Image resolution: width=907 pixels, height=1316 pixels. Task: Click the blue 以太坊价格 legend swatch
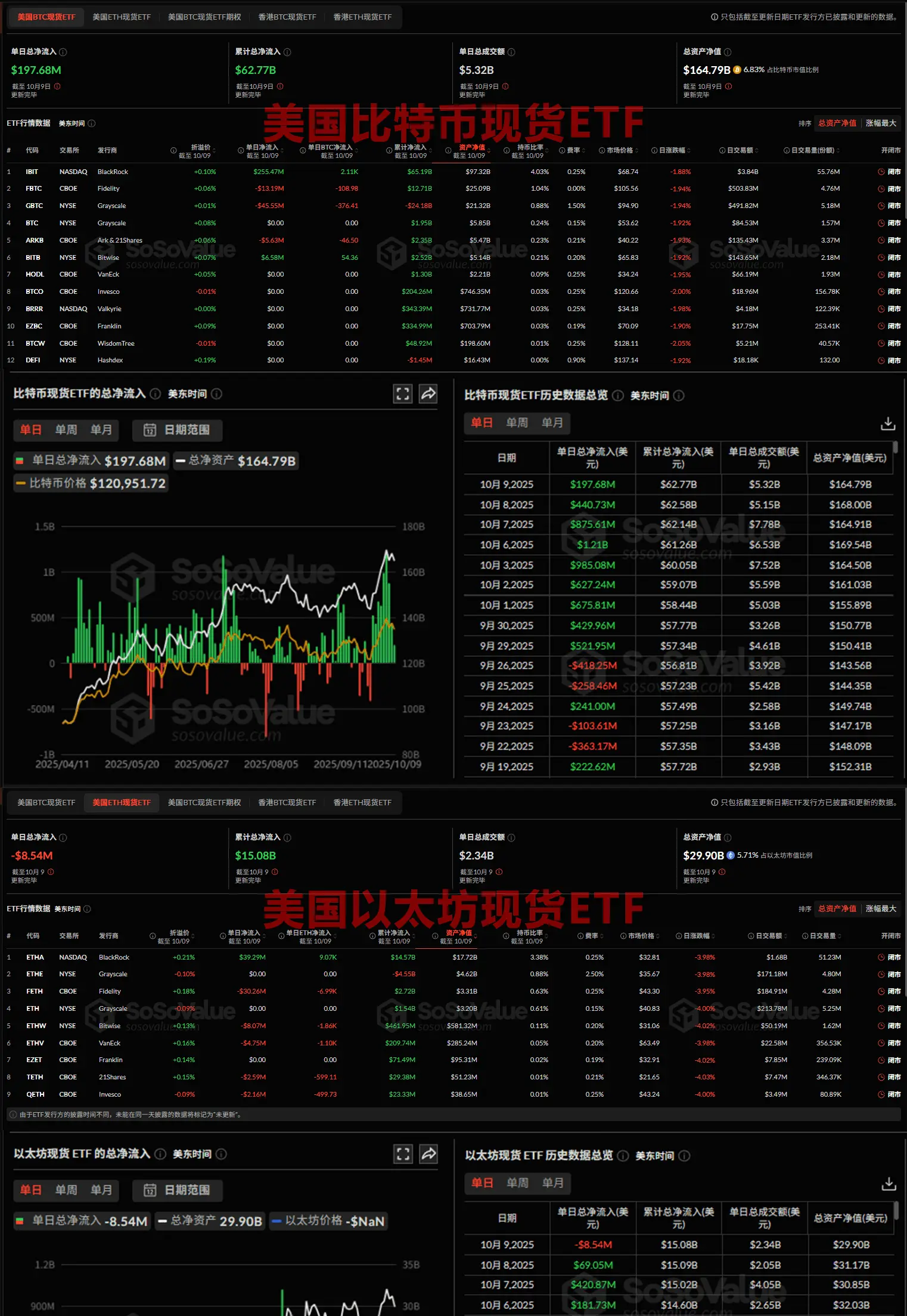tap(276, 1221)
